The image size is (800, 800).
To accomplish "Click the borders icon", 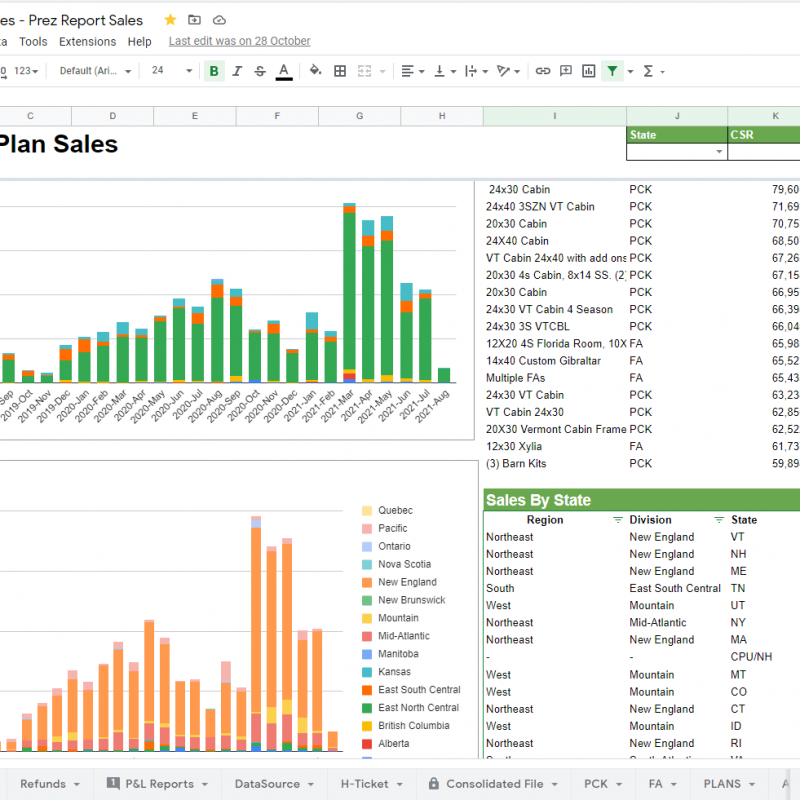I will [340, 71].
